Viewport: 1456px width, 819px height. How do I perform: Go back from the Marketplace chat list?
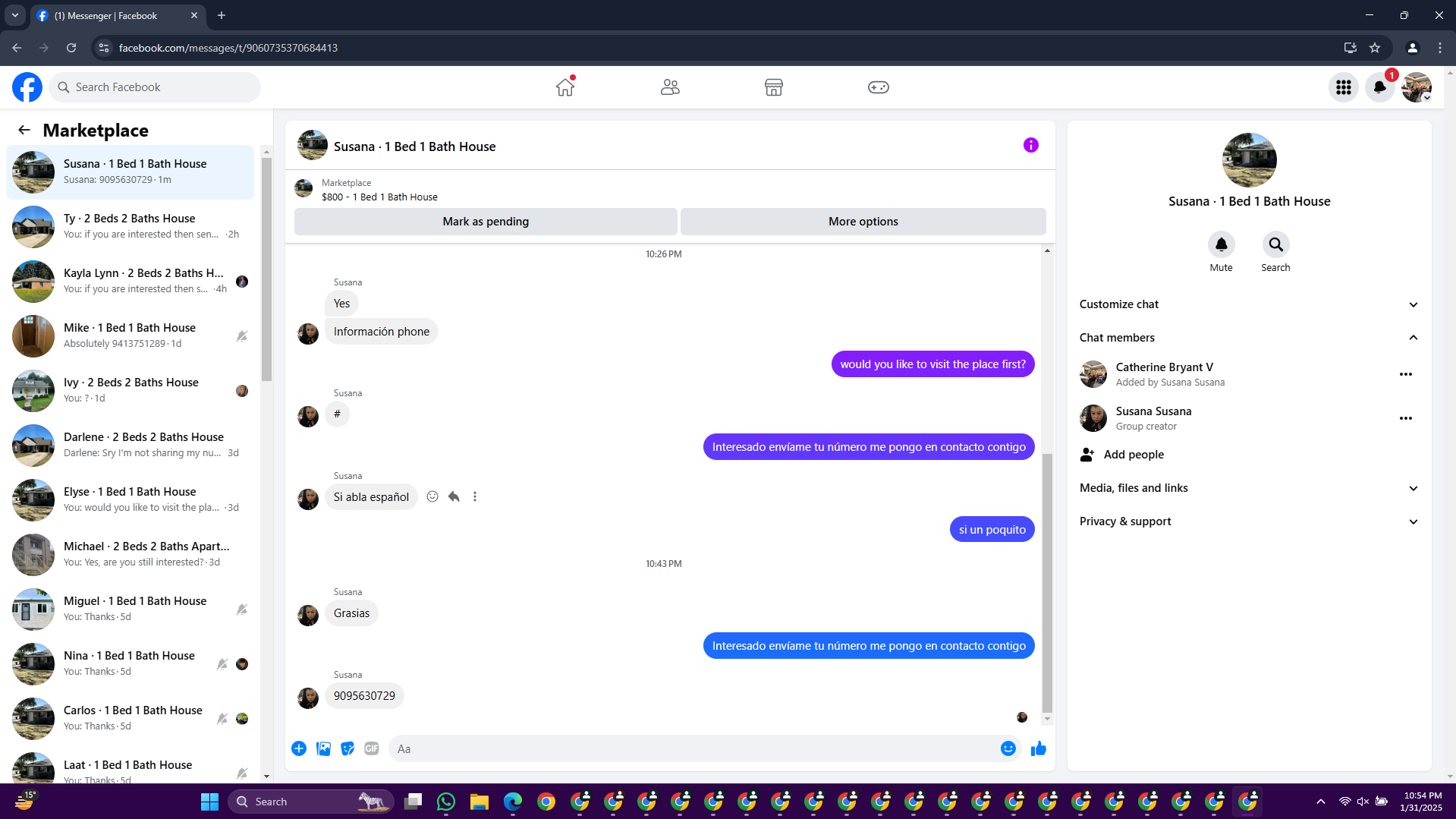click(24, 131)
